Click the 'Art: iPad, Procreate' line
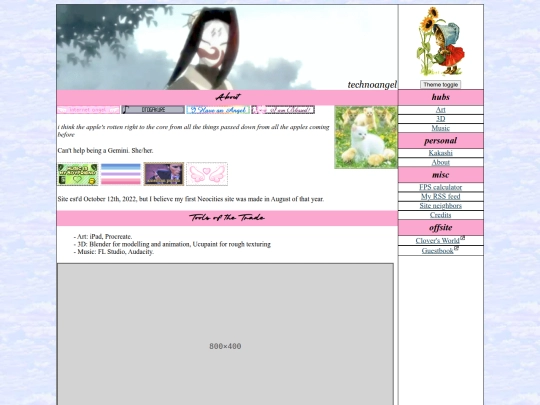This screenshot has width=540, height=405. [x=103, y=237]
